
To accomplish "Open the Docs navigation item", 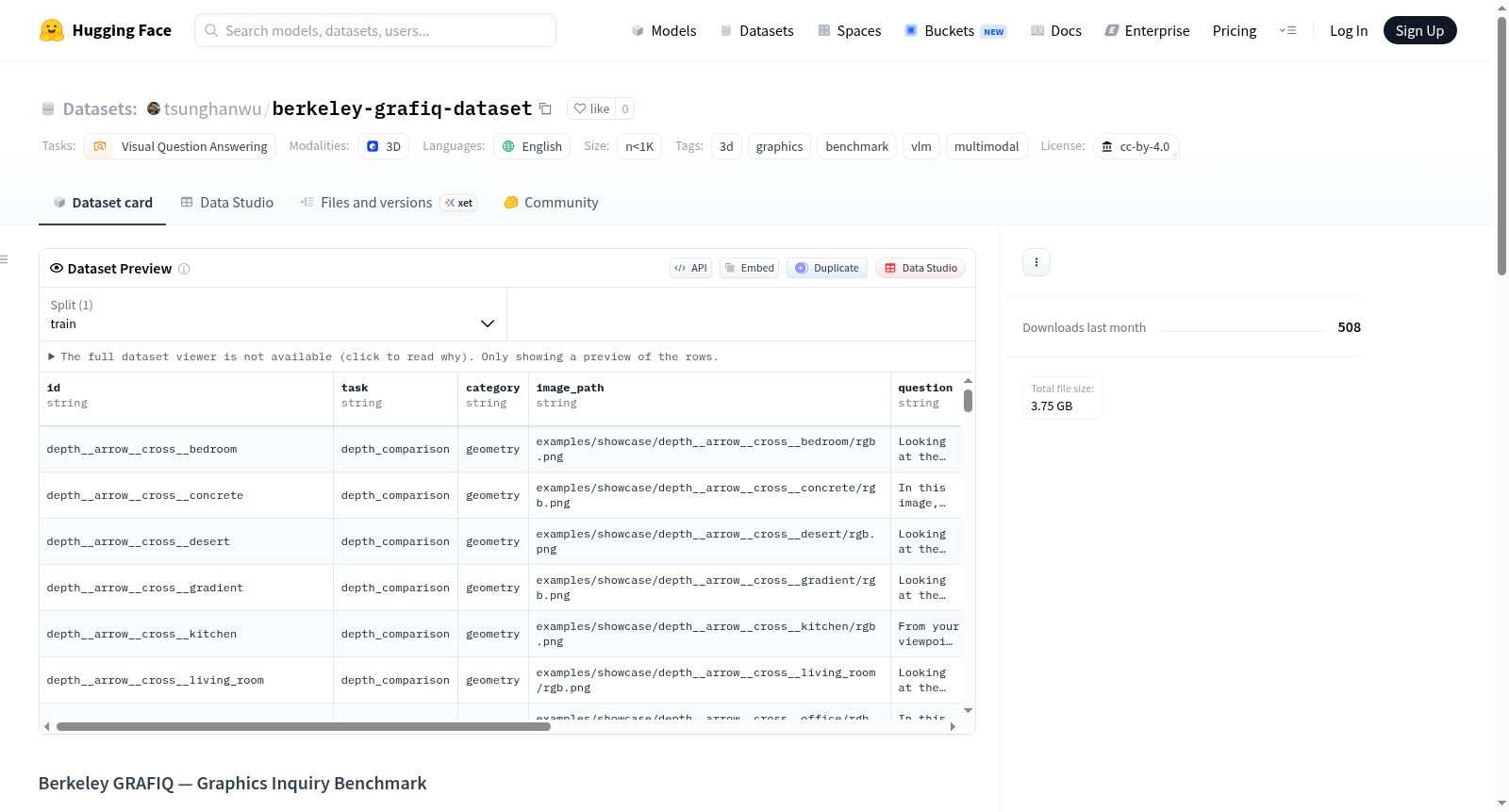I will 1056,30.
